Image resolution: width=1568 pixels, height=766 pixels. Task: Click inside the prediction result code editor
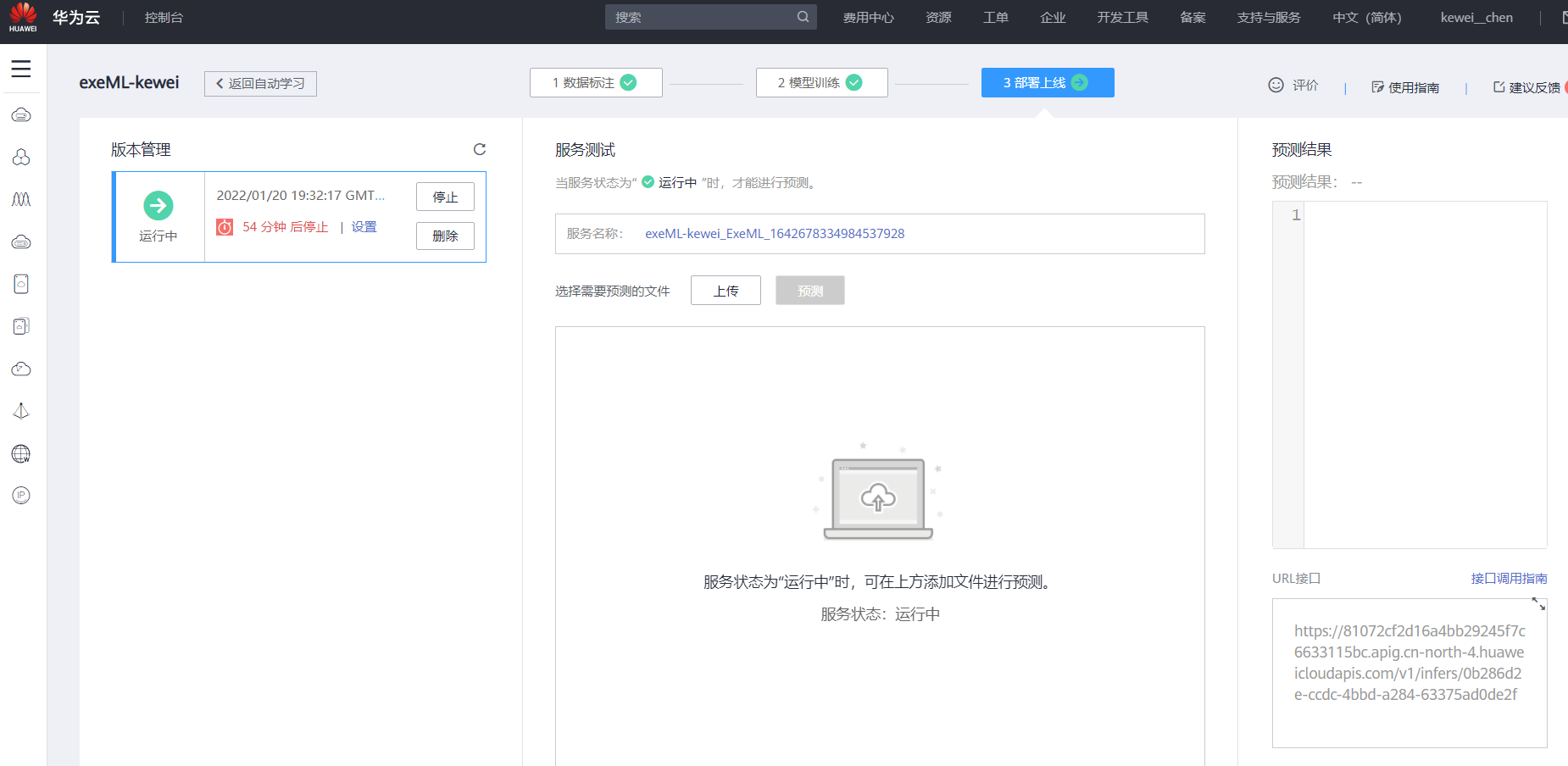(1425, 375)
